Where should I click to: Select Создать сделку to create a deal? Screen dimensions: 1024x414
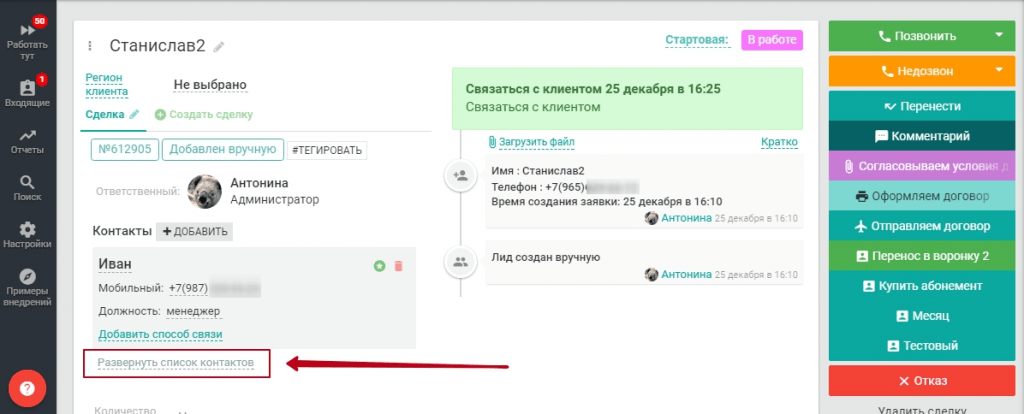(204, 114)
